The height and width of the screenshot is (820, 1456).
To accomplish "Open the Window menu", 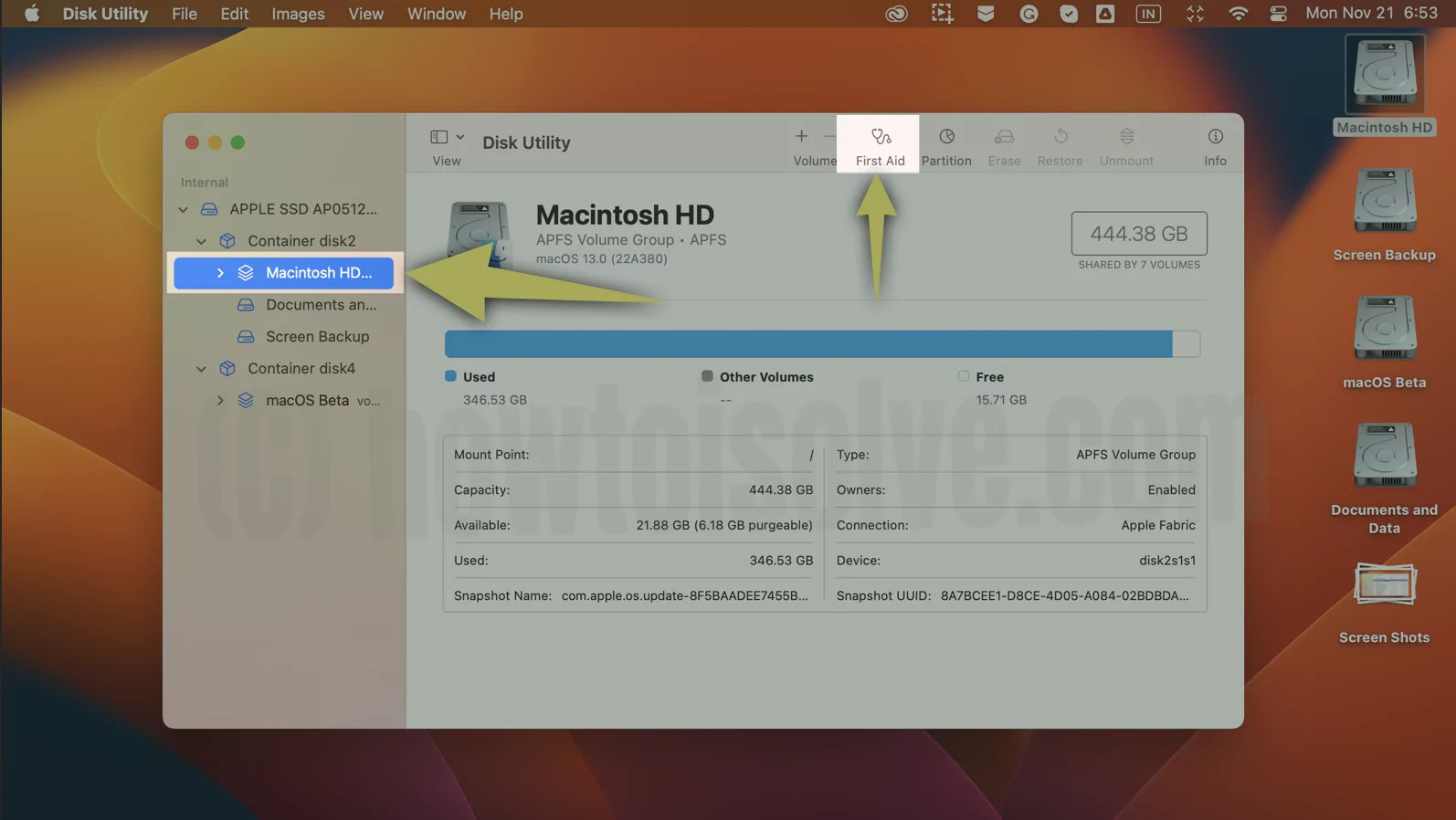I will [x=436, y=14].
